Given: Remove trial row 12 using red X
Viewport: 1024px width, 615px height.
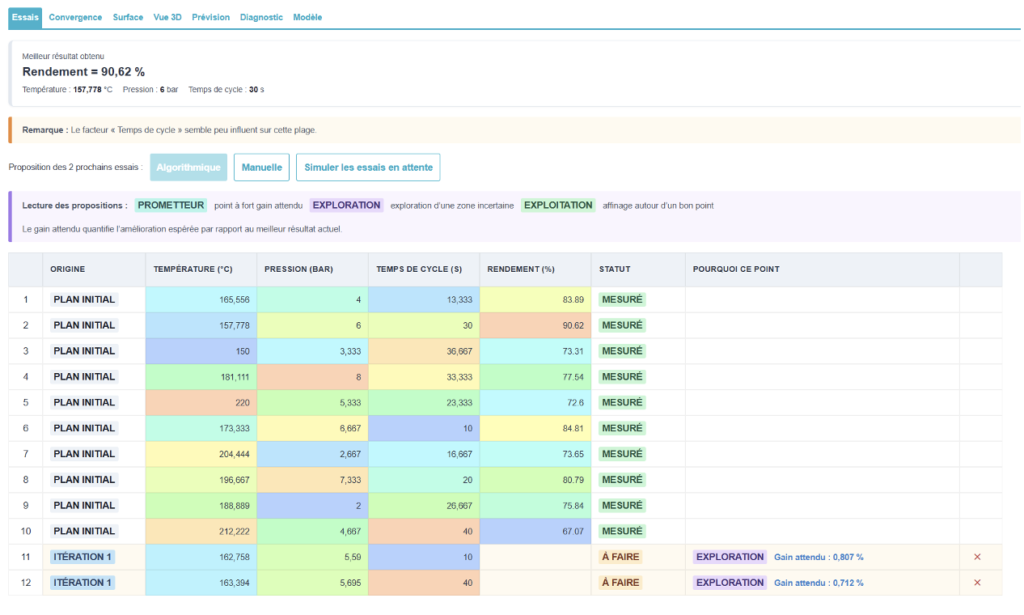Looking at the screenshot, I should click(x=977, y=582).
